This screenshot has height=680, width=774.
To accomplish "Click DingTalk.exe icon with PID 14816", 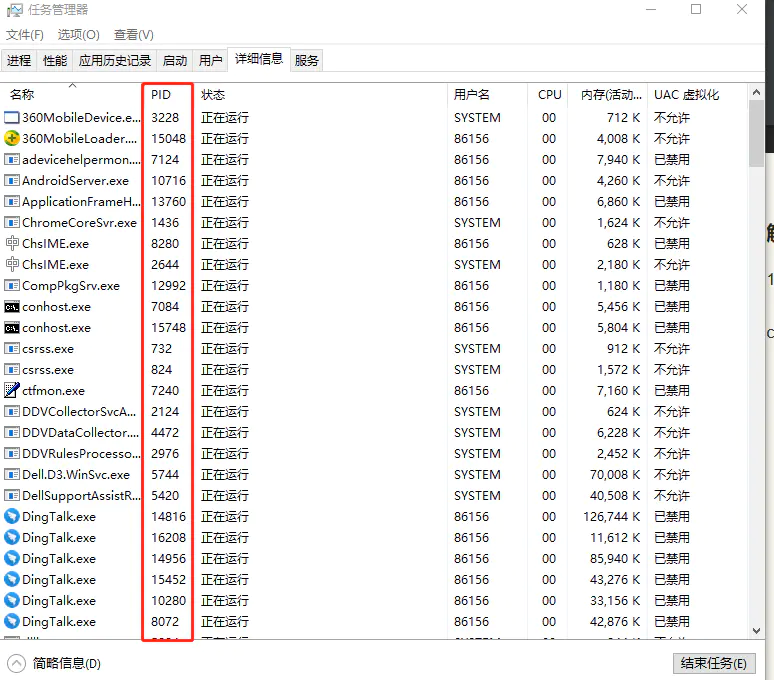I will point(12,516).
